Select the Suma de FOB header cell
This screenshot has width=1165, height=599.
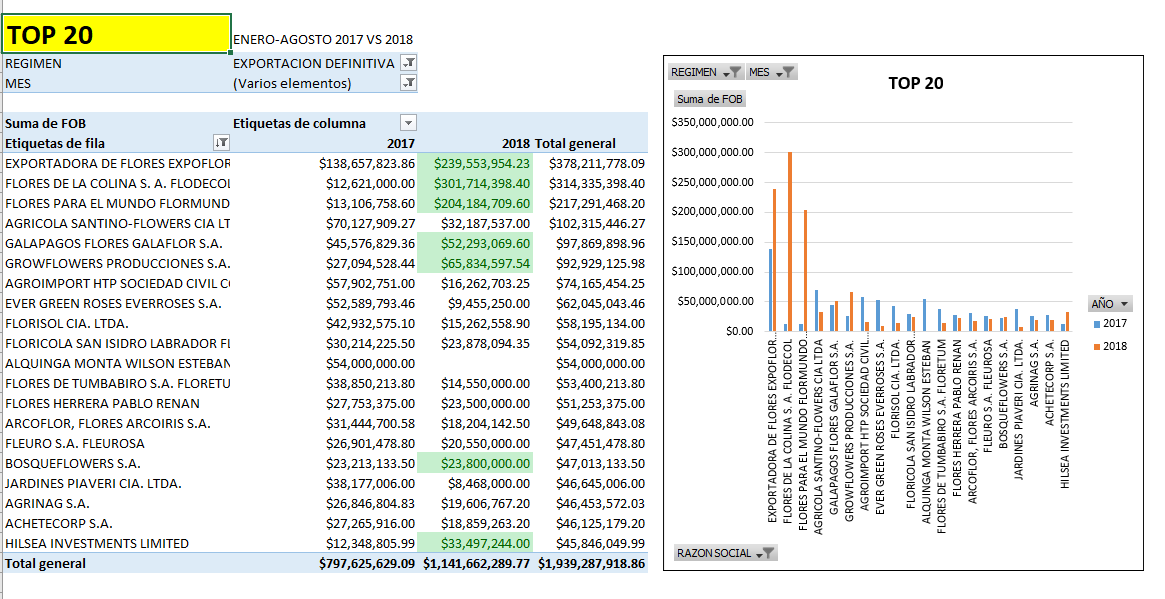pos(45,123)
